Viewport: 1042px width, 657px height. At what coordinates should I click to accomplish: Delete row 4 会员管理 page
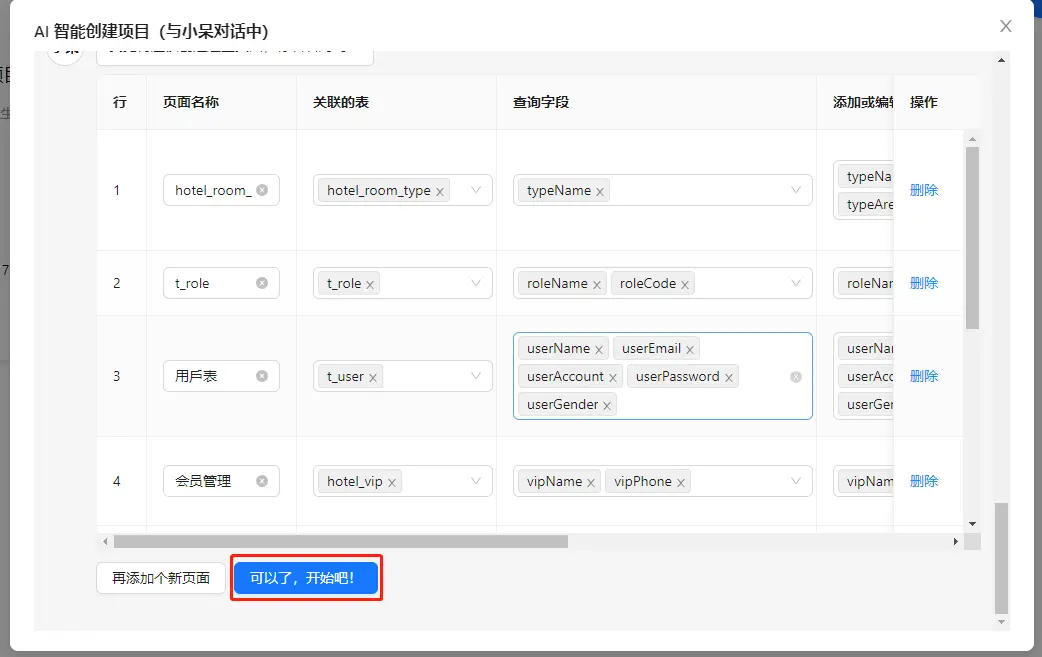click(x=924, y=481)
